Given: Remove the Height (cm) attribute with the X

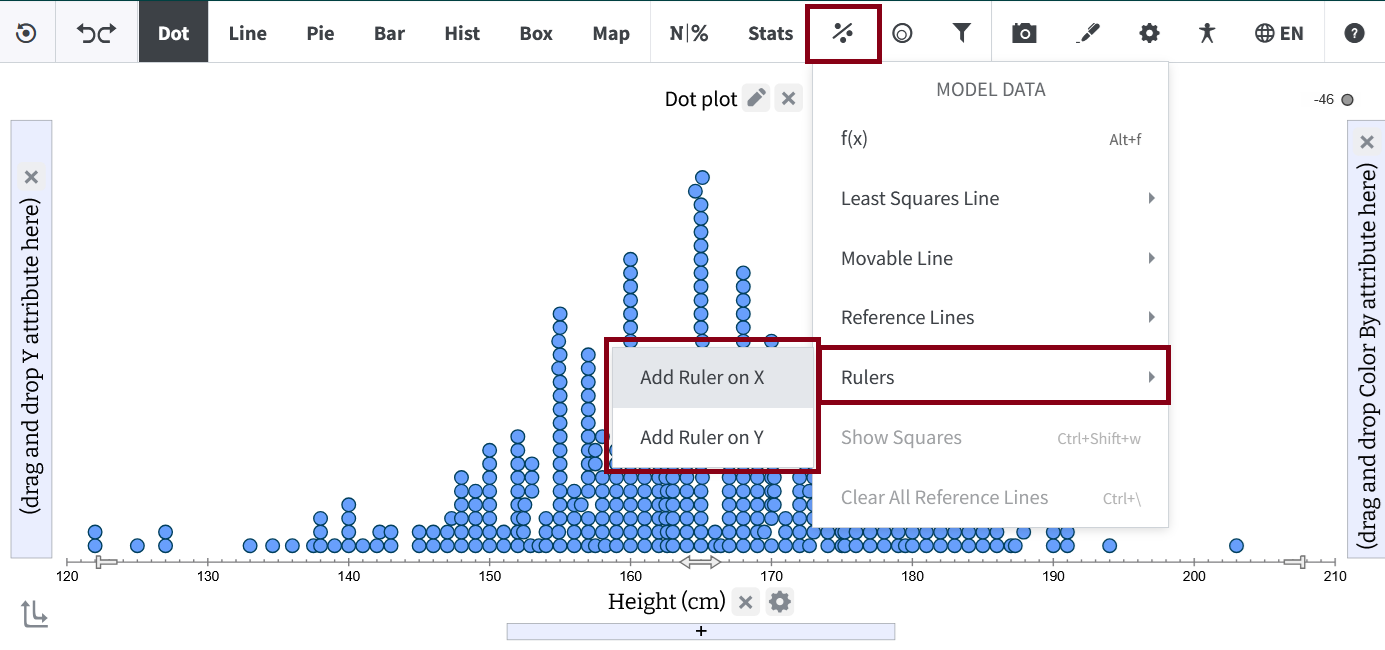Looking at the screenshot, I should point(745,602).
